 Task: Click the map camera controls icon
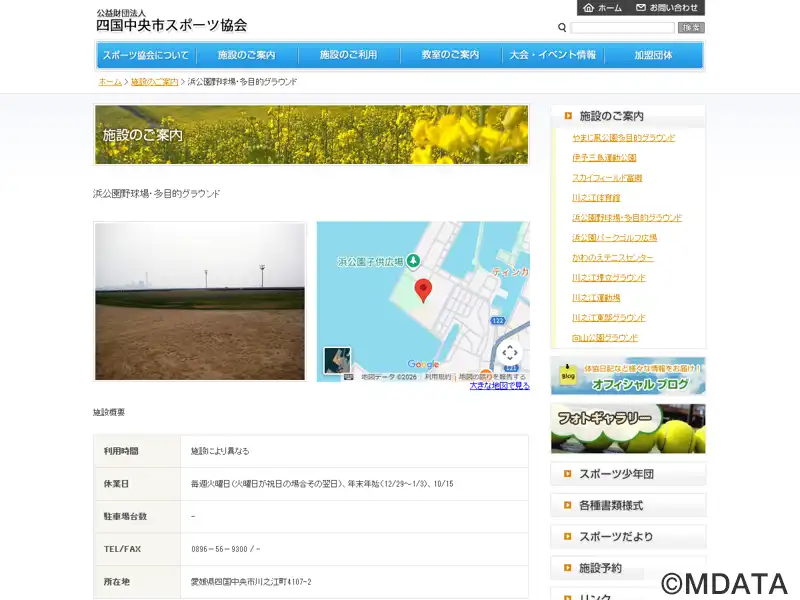pyautogui.click(x=510, y=353)
